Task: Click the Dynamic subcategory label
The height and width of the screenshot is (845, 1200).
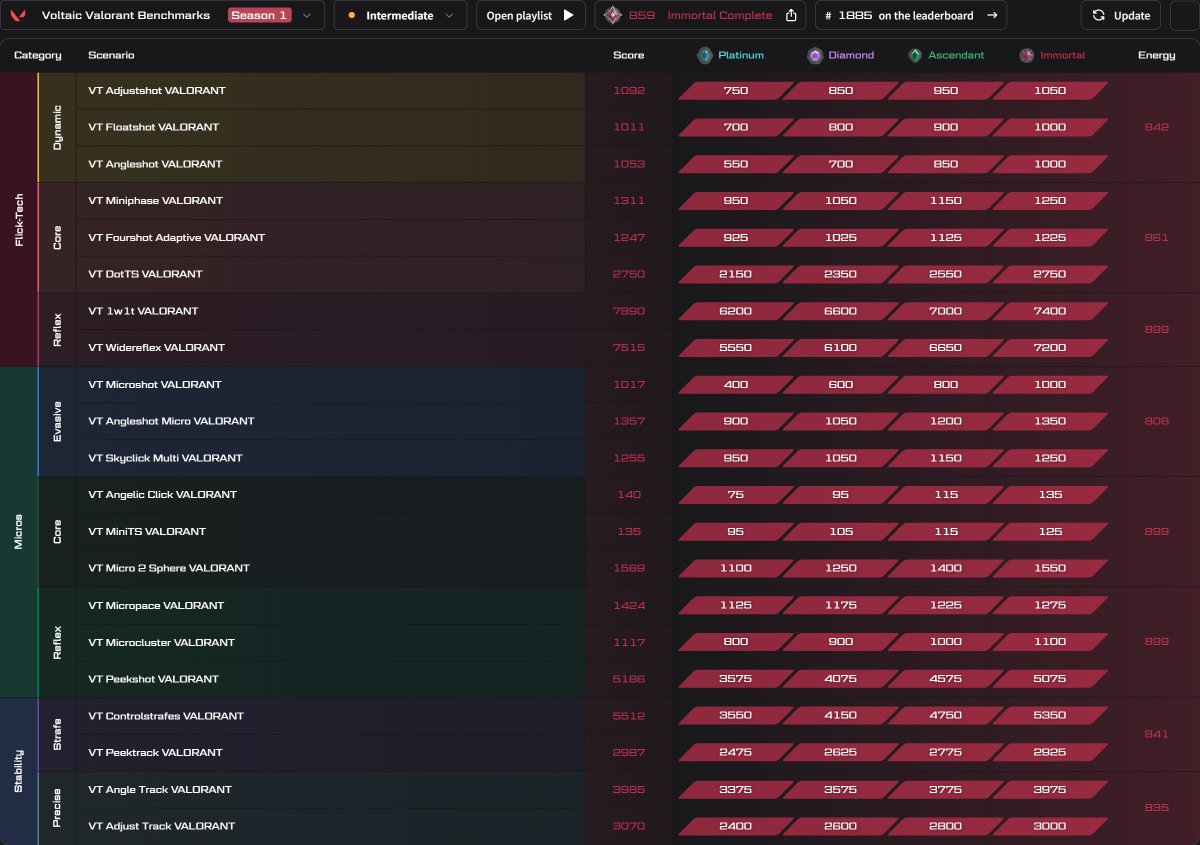Action: coord(57,127)
